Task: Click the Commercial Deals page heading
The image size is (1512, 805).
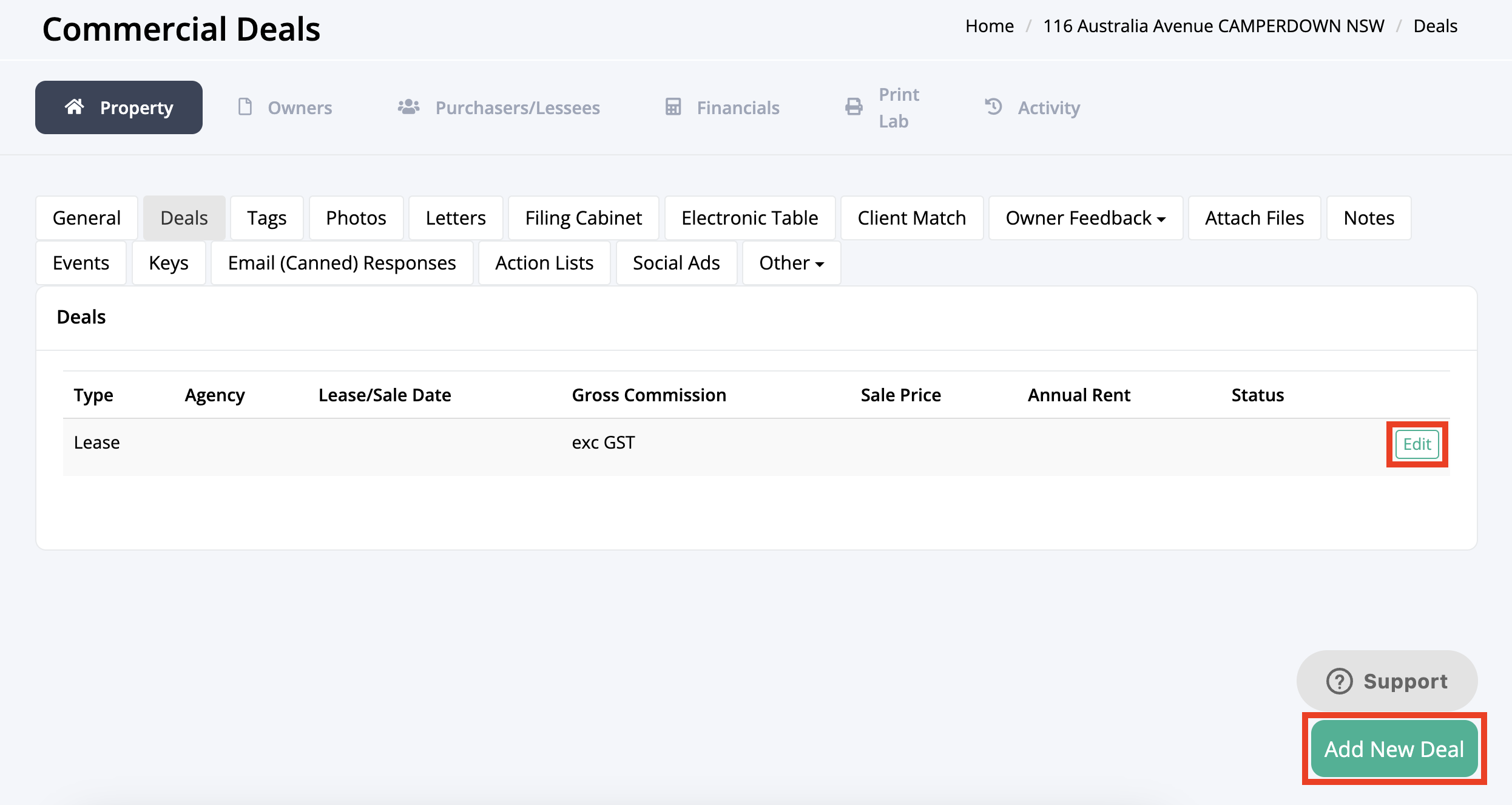Action: pos(181,29)
